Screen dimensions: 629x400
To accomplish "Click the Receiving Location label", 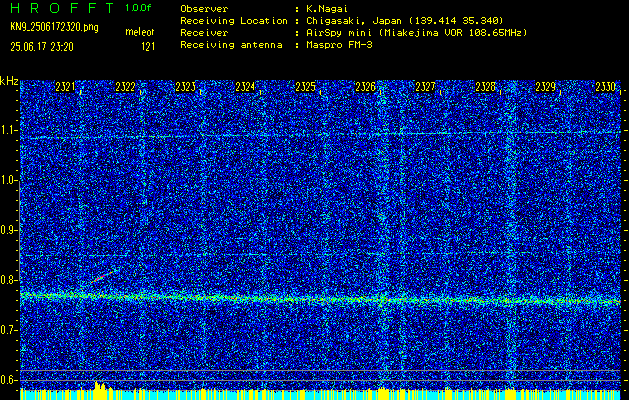I will point(234,21).
